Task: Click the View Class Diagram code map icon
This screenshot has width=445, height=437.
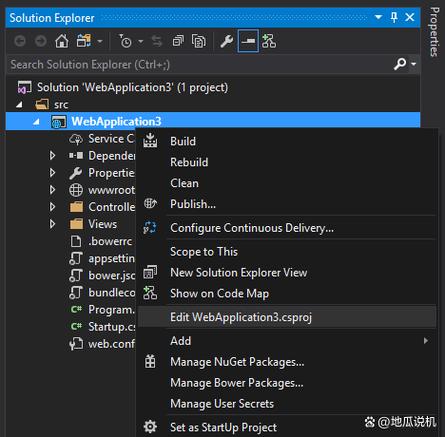Action: [x=269, y=41]
